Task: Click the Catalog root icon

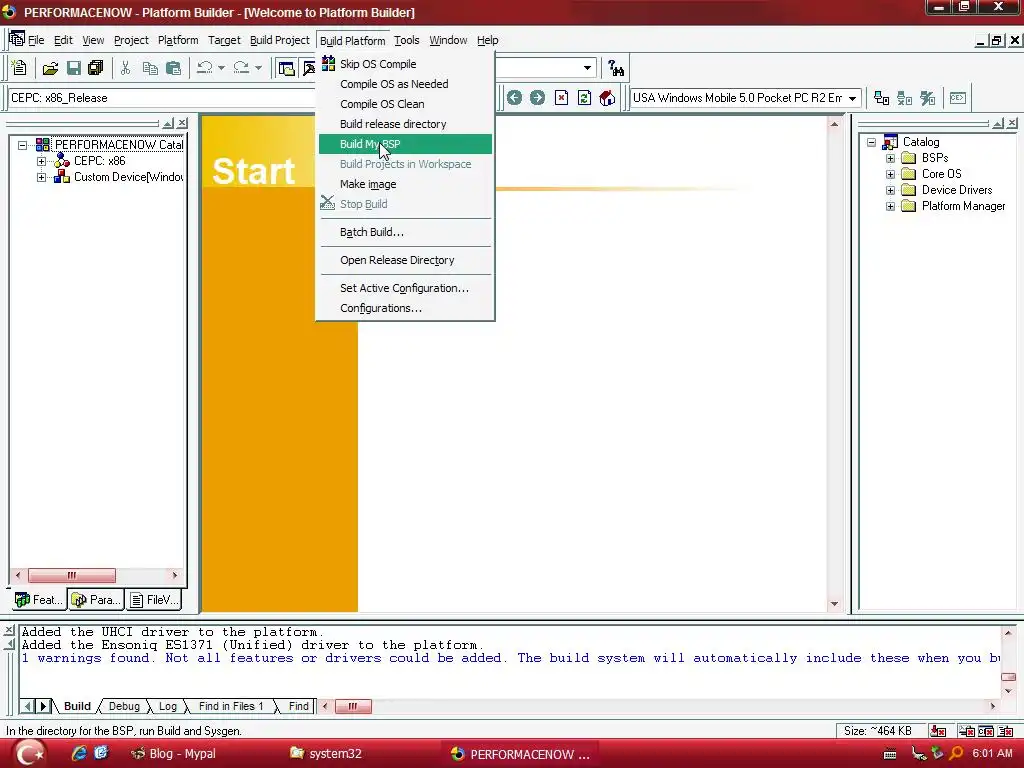Action: [x=890, y=142]
